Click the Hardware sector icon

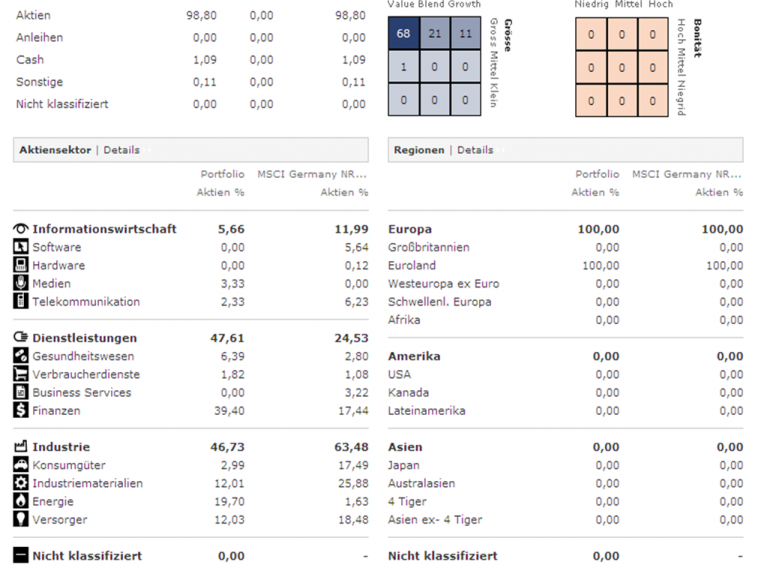click(x=21, y=265)
